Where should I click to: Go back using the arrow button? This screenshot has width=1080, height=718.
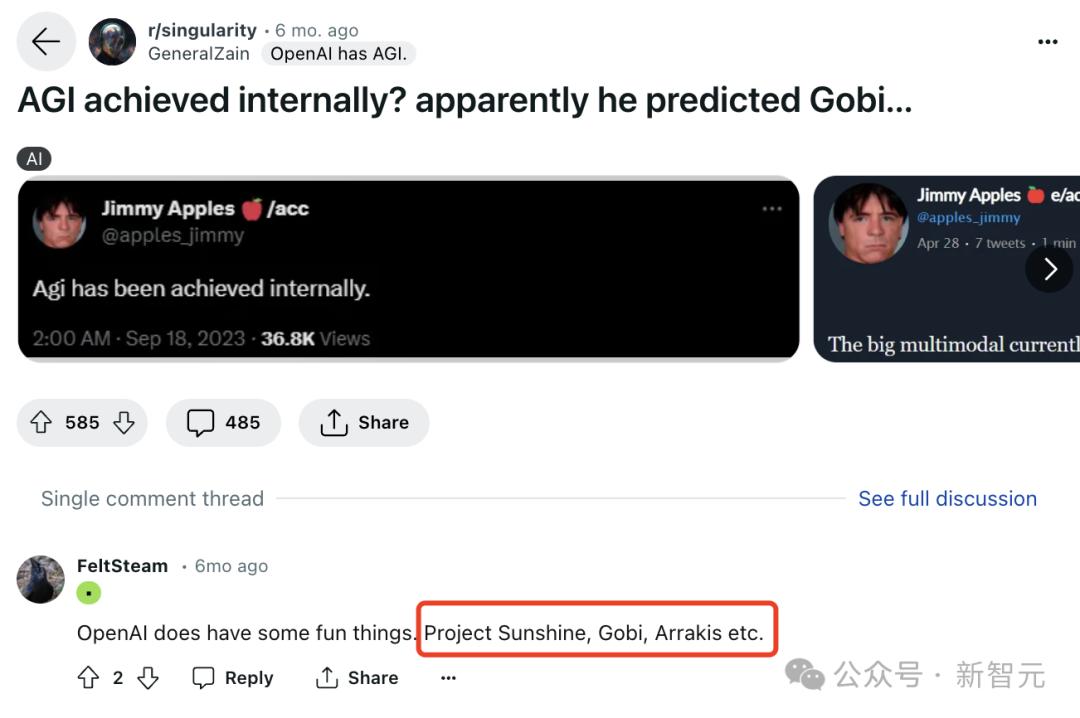coord(45,41)
